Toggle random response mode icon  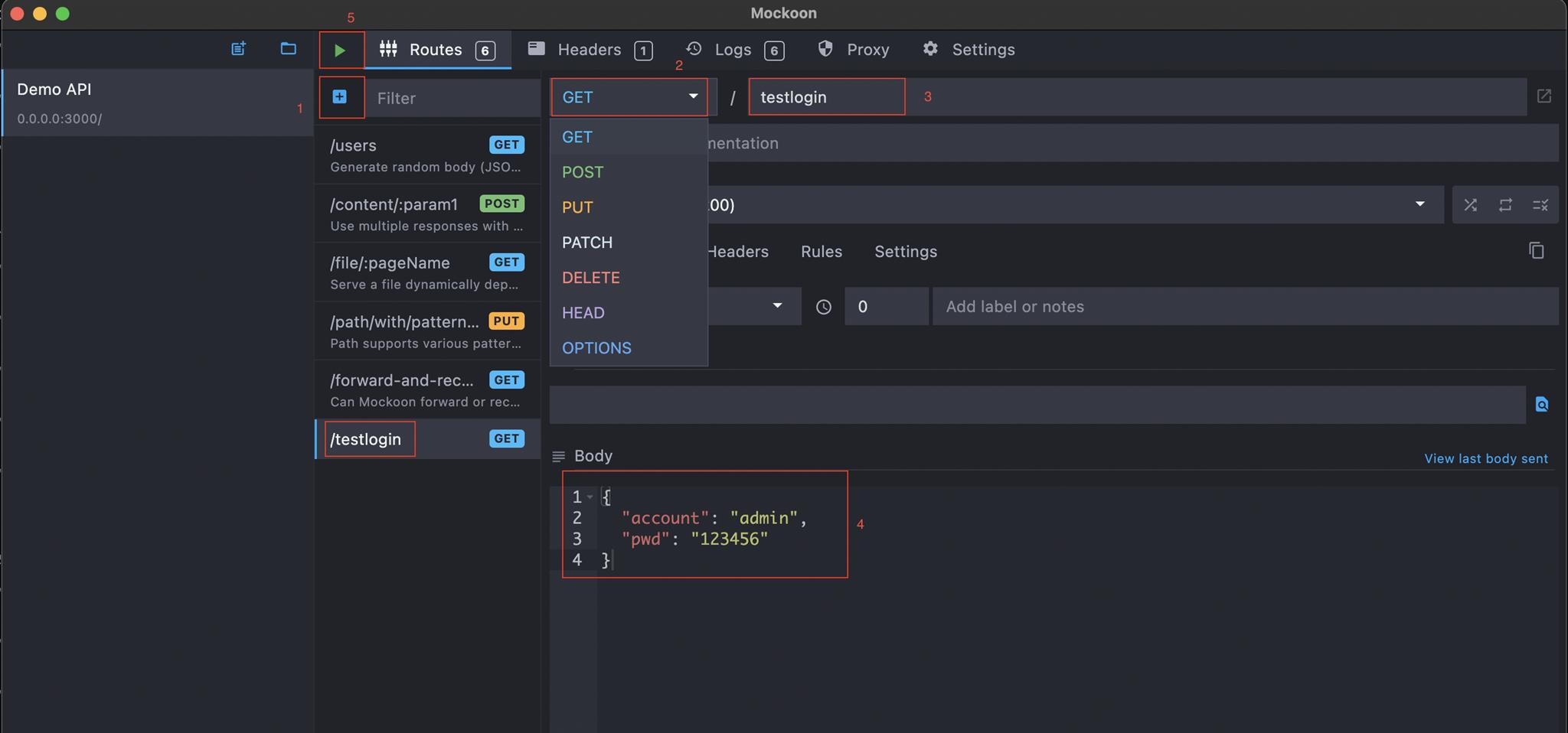(x=1470, y=205)
